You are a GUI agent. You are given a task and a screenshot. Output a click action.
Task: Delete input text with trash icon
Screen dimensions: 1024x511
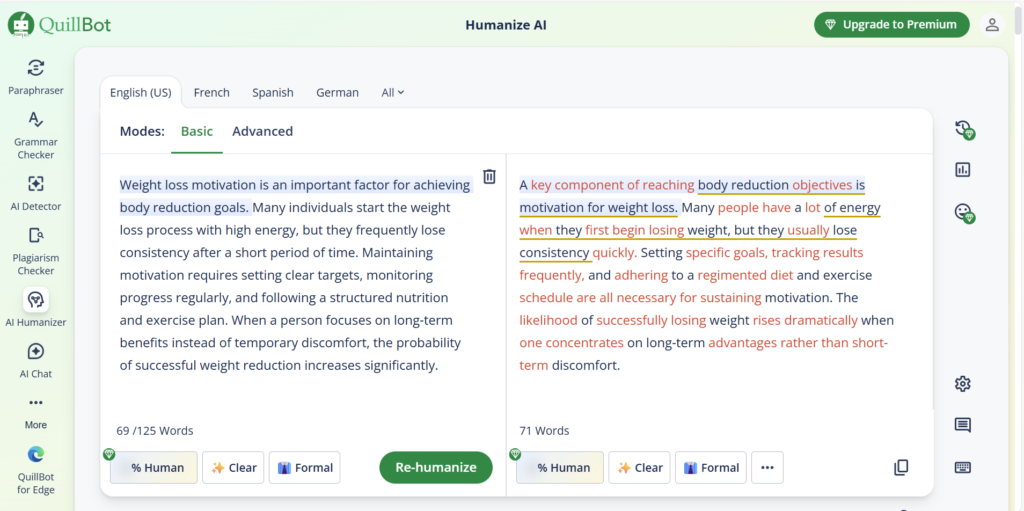(489, 177)
